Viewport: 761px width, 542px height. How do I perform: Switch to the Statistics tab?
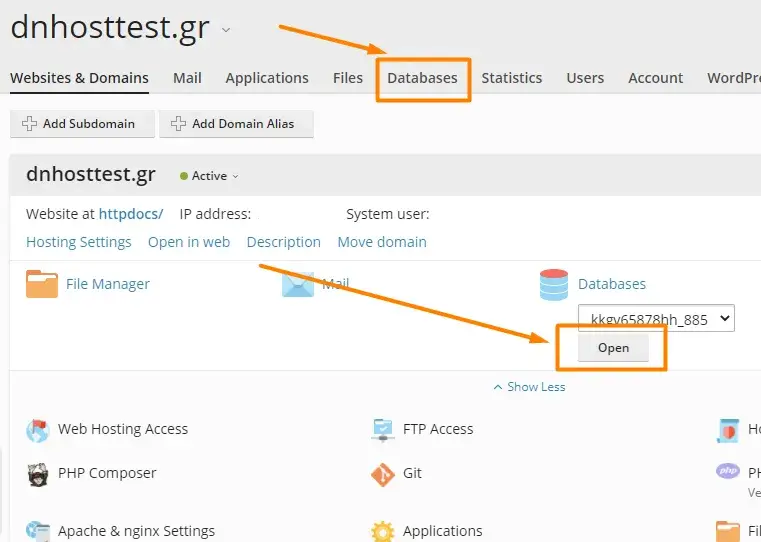click(512, 78)
